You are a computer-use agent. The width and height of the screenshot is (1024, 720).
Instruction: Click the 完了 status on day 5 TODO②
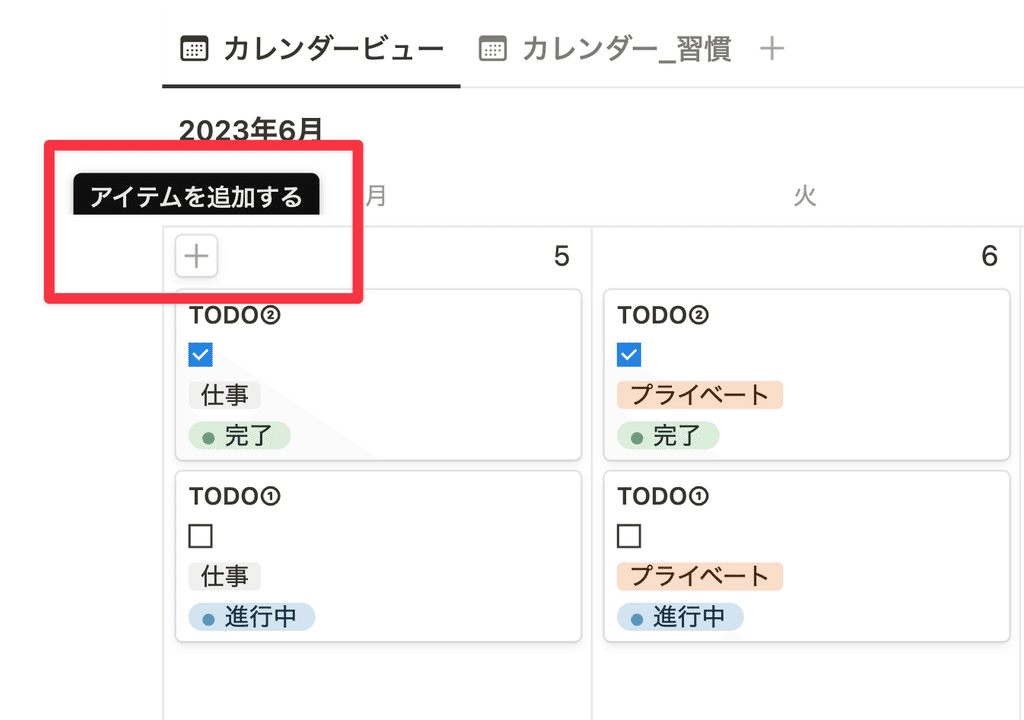240,436
